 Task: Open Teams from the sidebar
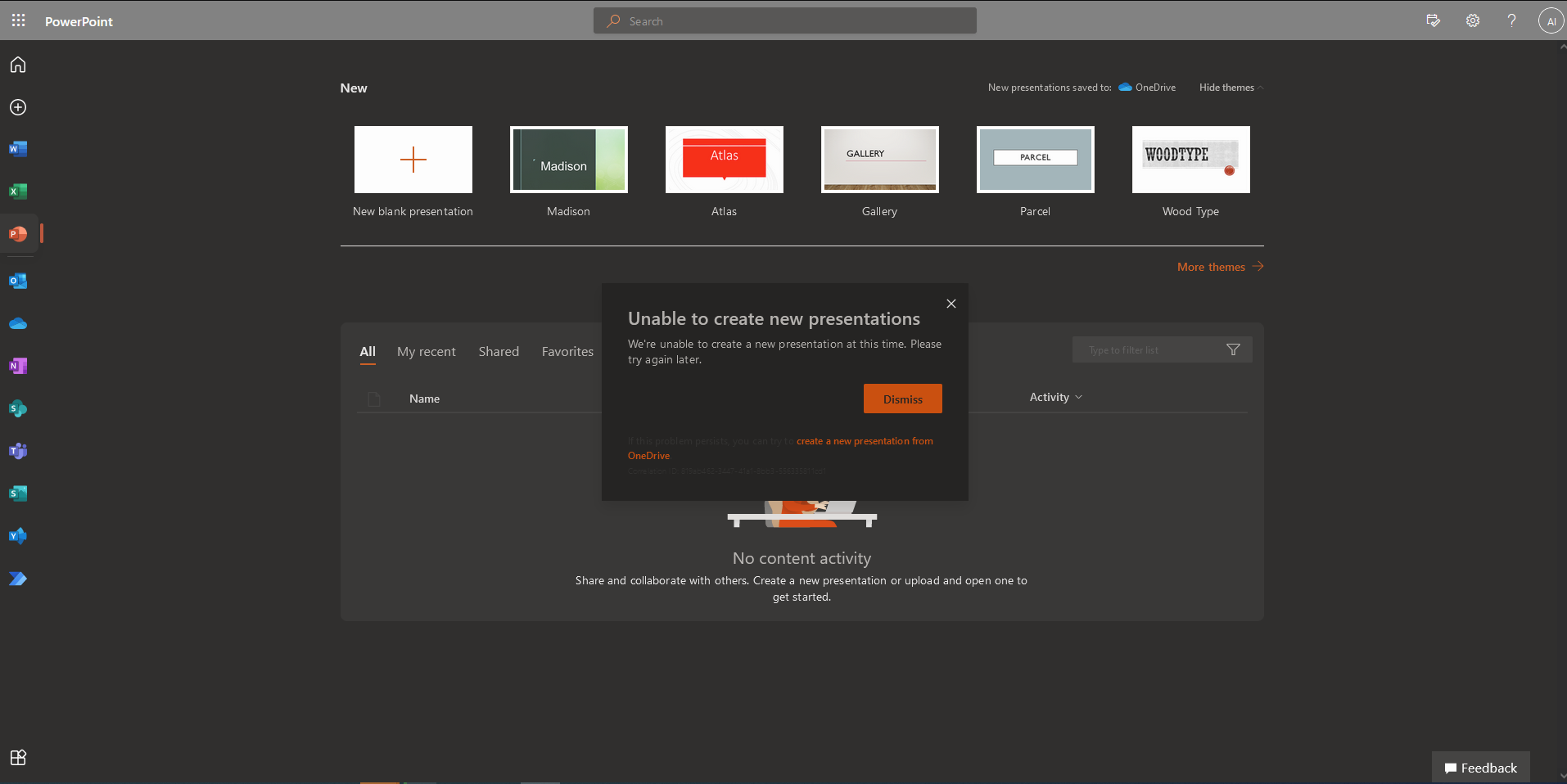(18, 451)
